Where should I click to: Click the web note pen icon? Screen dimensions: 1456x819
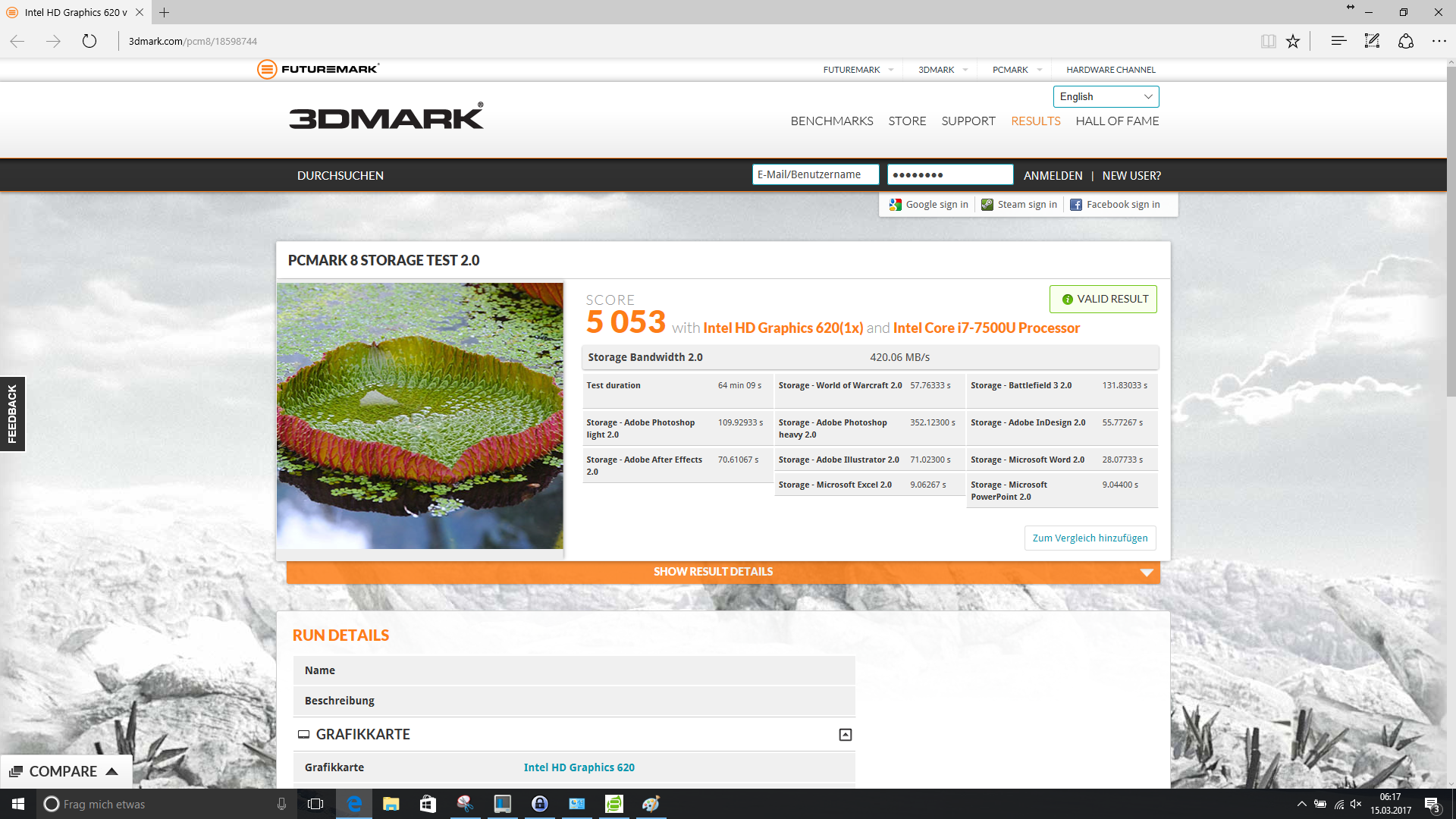[x=1372, y=41]
